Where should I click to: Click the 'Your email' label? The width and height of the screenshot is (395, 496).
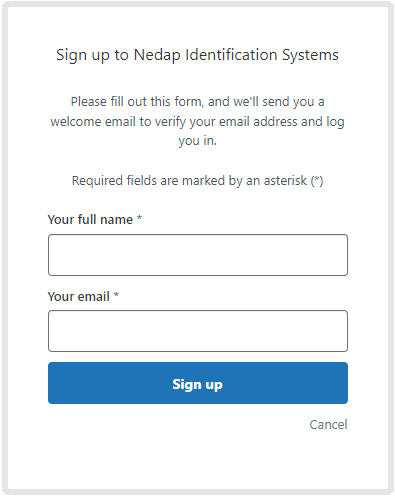pyautogui.click(x=79, y=296)
